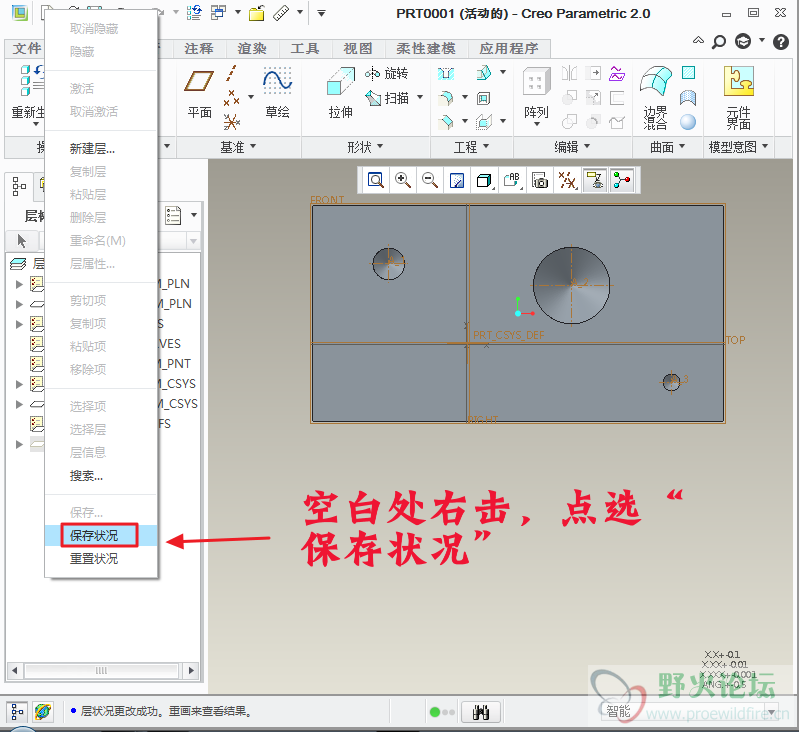Click the Round tool icon
This screenshot has width=799, height=732.
point(446,98)
